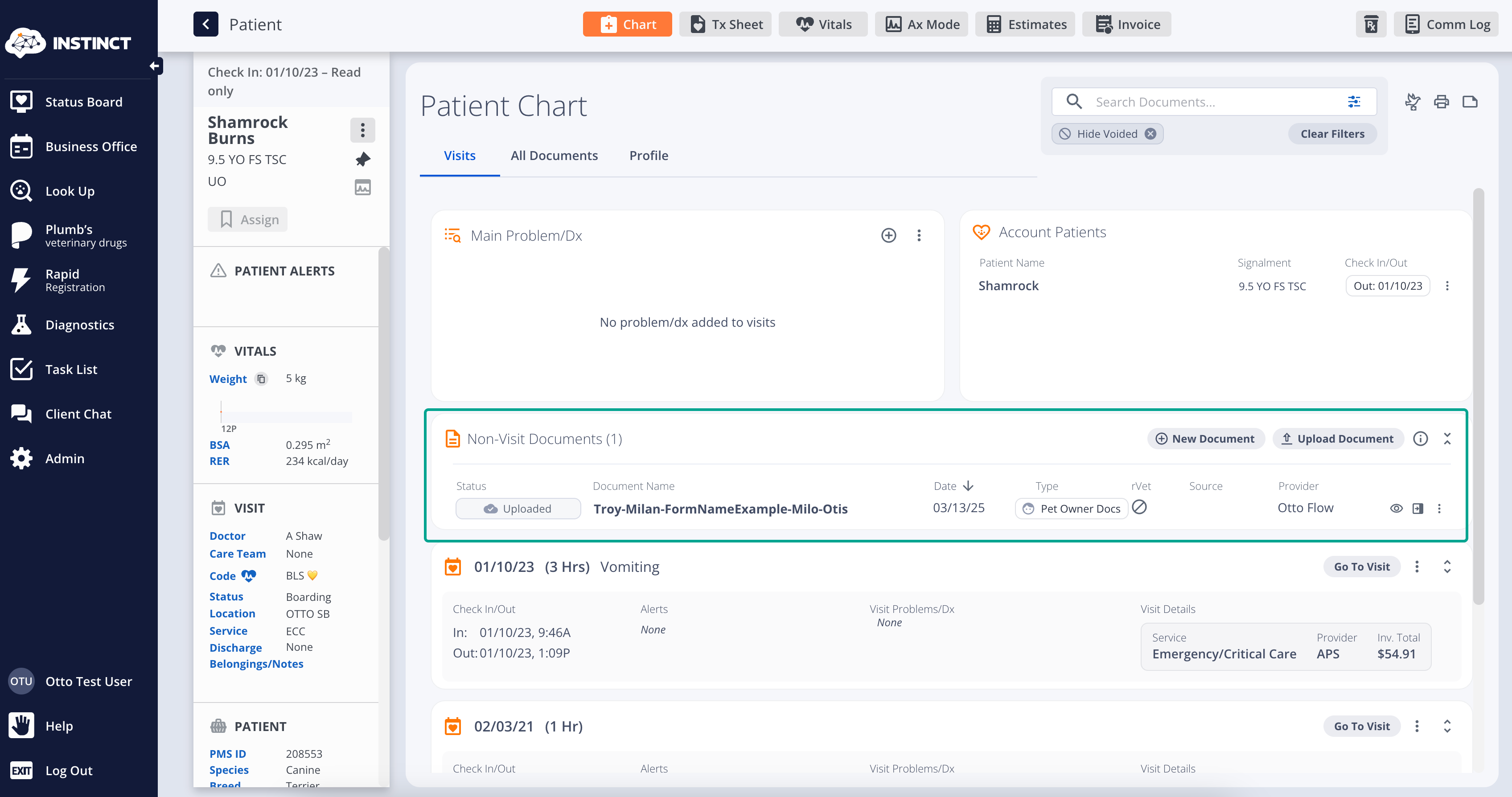Open Shamrock Burns patient options menu
The image size is (1512, 797).
[x=363, y=130]
